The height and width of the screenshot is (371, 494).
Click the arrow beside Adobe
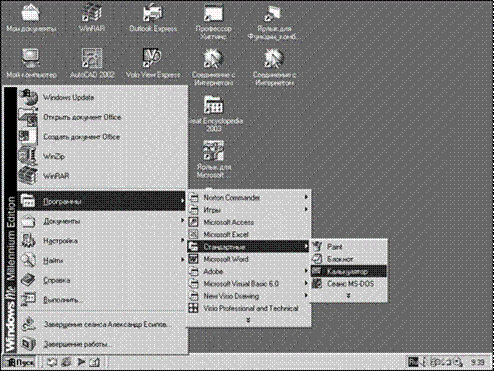pos(306,271)
